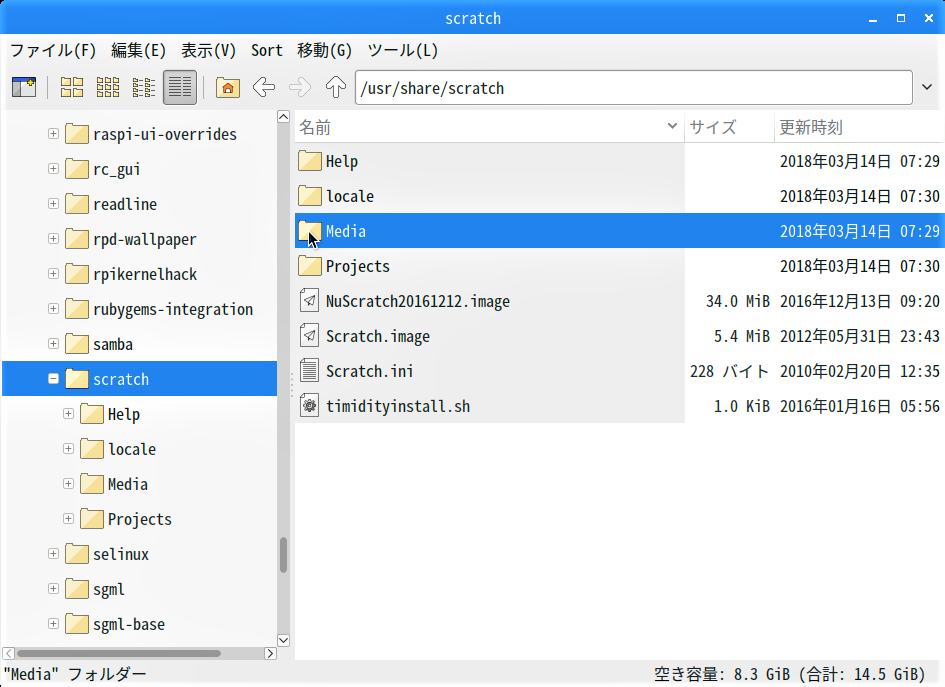The width and height of the screenshot is (945, 687).
Task: Open the 編集(E) menu
Action: (139, 51)
